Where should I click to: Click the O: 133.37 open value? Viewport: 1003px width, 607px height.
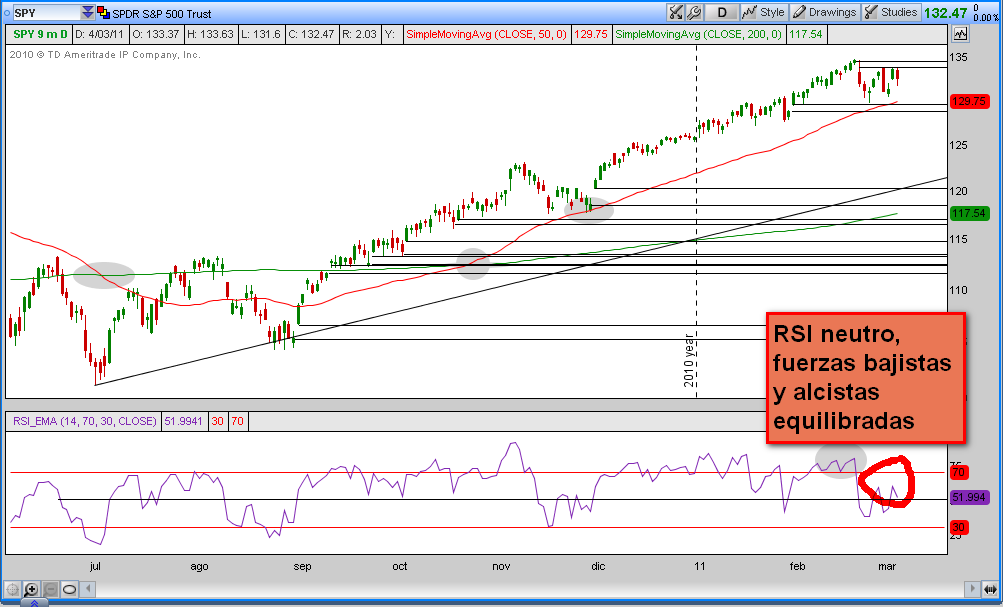pyautogui.click(x=155, y=34)
